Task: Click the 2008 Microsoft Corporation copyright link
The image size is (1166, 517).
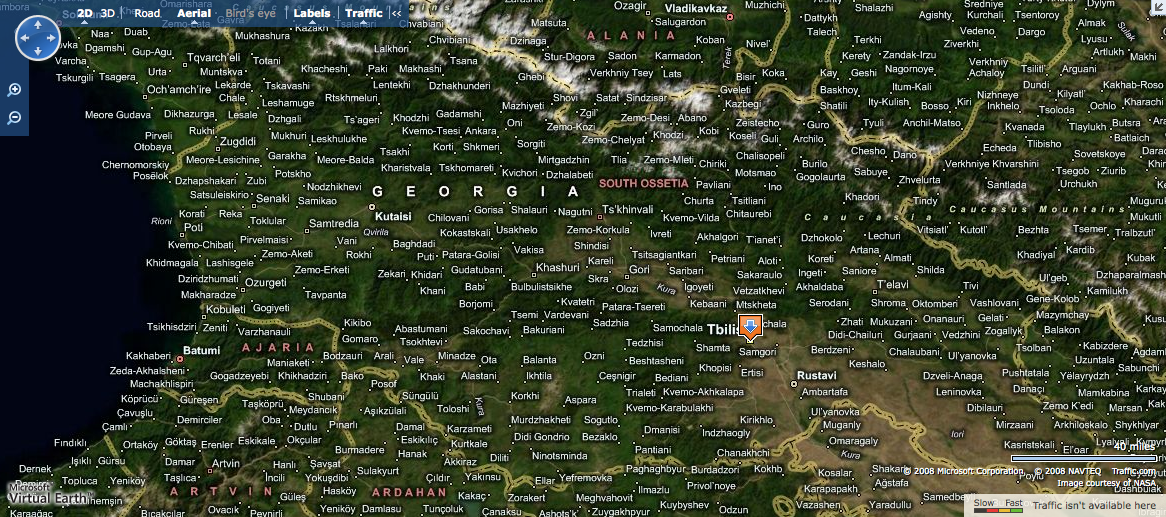Action: coord(963,471)
